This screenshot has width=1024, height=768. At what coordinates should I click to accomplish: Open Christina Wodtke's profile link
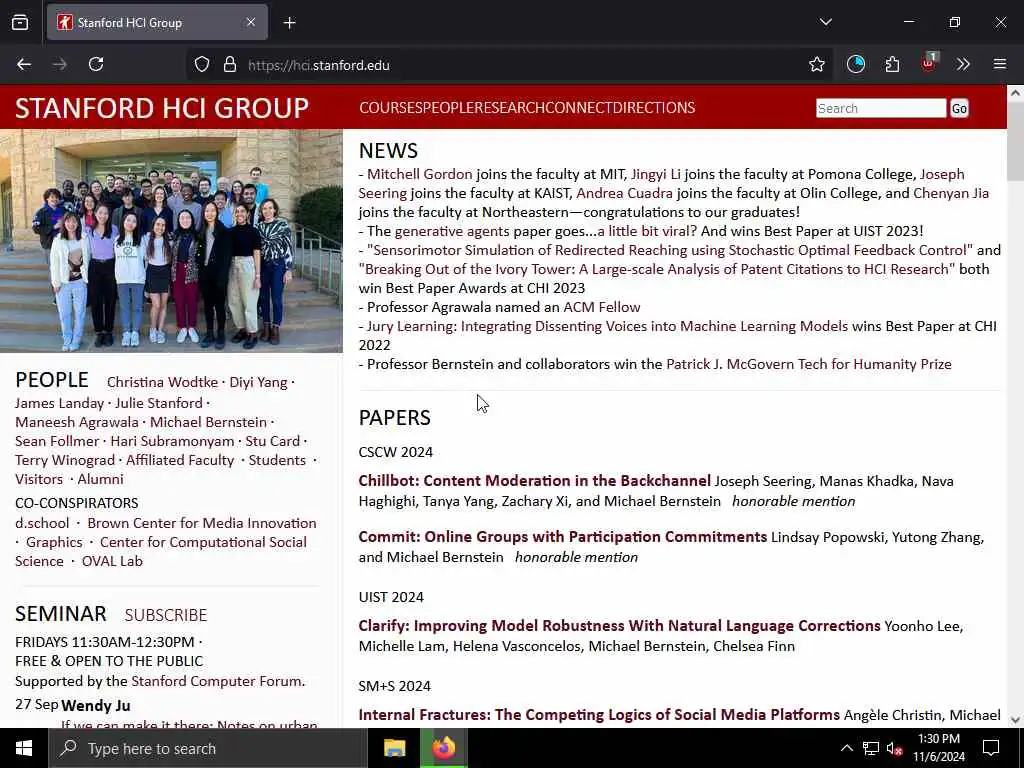163,383
